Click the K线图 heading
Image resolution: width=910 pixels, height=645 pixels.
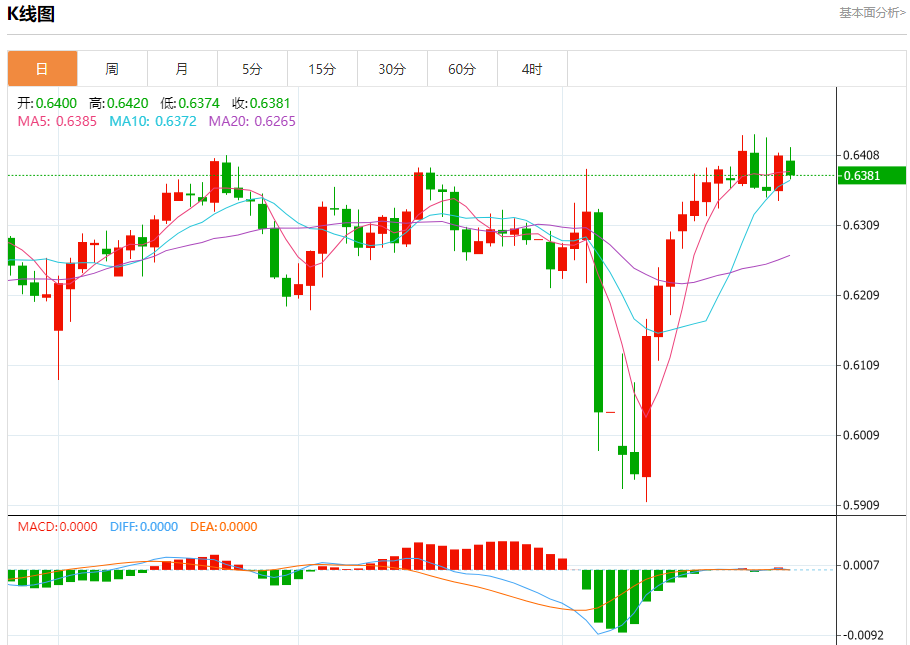pos(31,13)
